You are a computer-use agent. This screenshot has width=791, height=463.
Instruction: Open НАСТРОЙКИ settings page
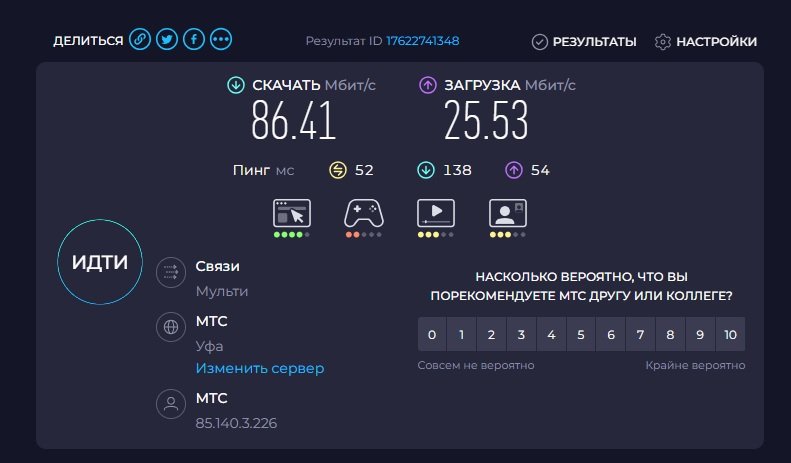(x=706, y=42)
